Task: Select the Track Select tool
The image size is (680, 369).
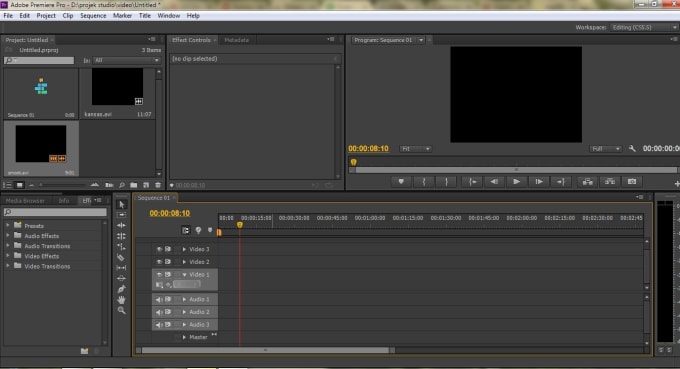Action: click(x=121, y=215)
